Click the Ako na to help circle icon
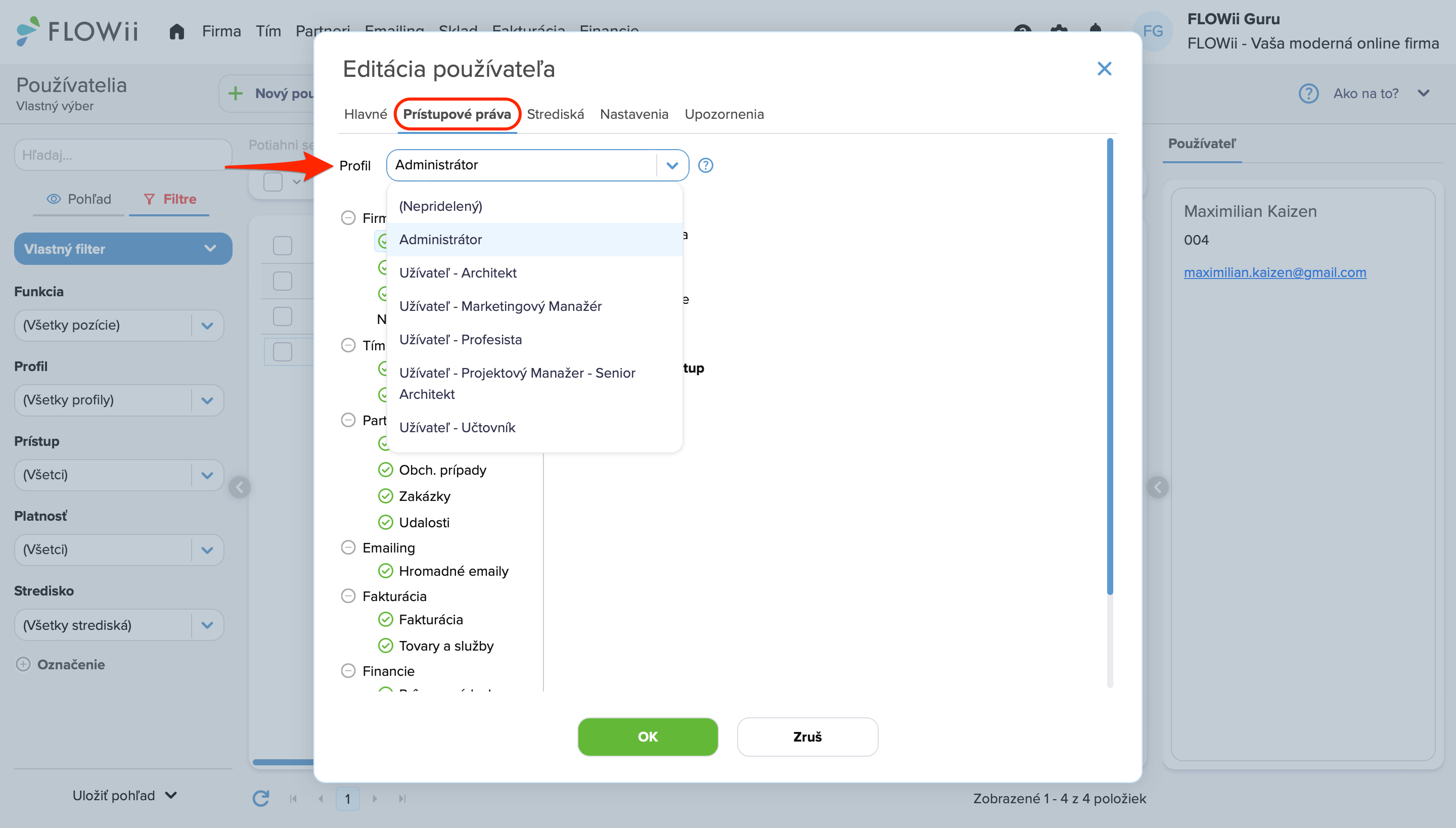 pyautogui.click(x=1309, y=93)
